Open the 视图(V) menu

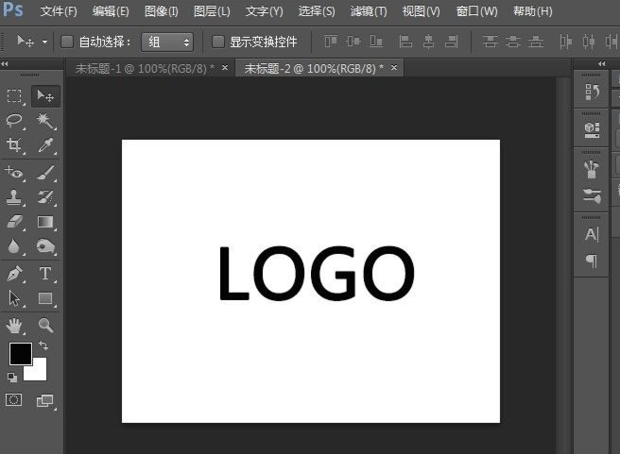(x=421, y=11)
